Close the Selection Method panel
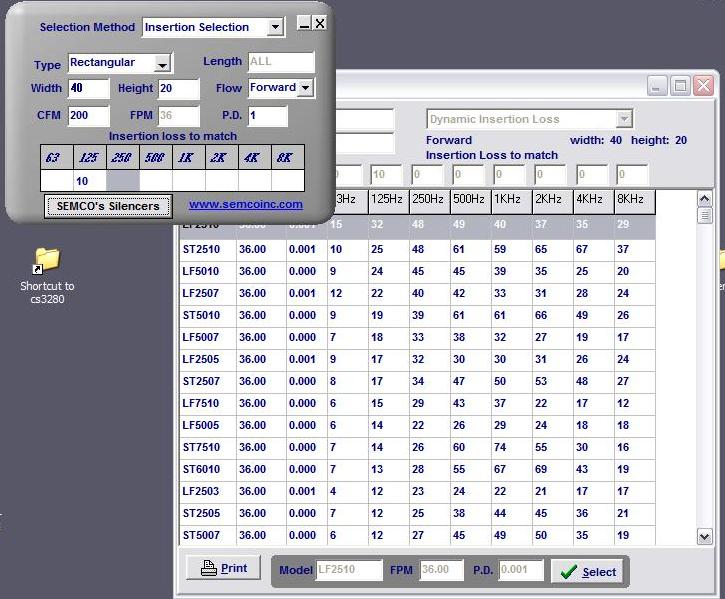Image resolution: width=725 pixels, height=599 pixels. point(320,23)
